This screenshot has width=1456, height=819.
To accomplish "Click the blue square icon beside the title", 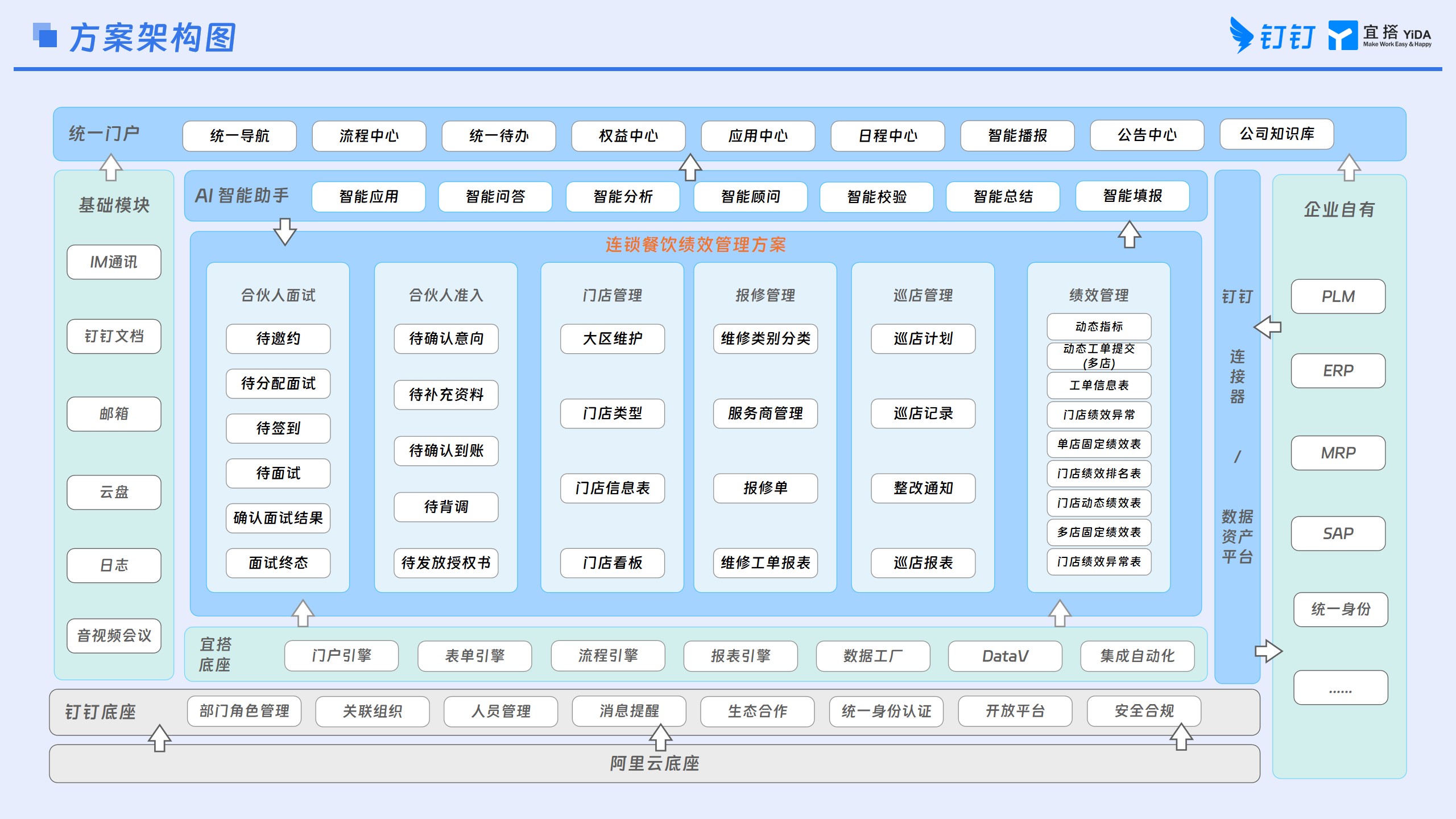I will click(45, 35).
